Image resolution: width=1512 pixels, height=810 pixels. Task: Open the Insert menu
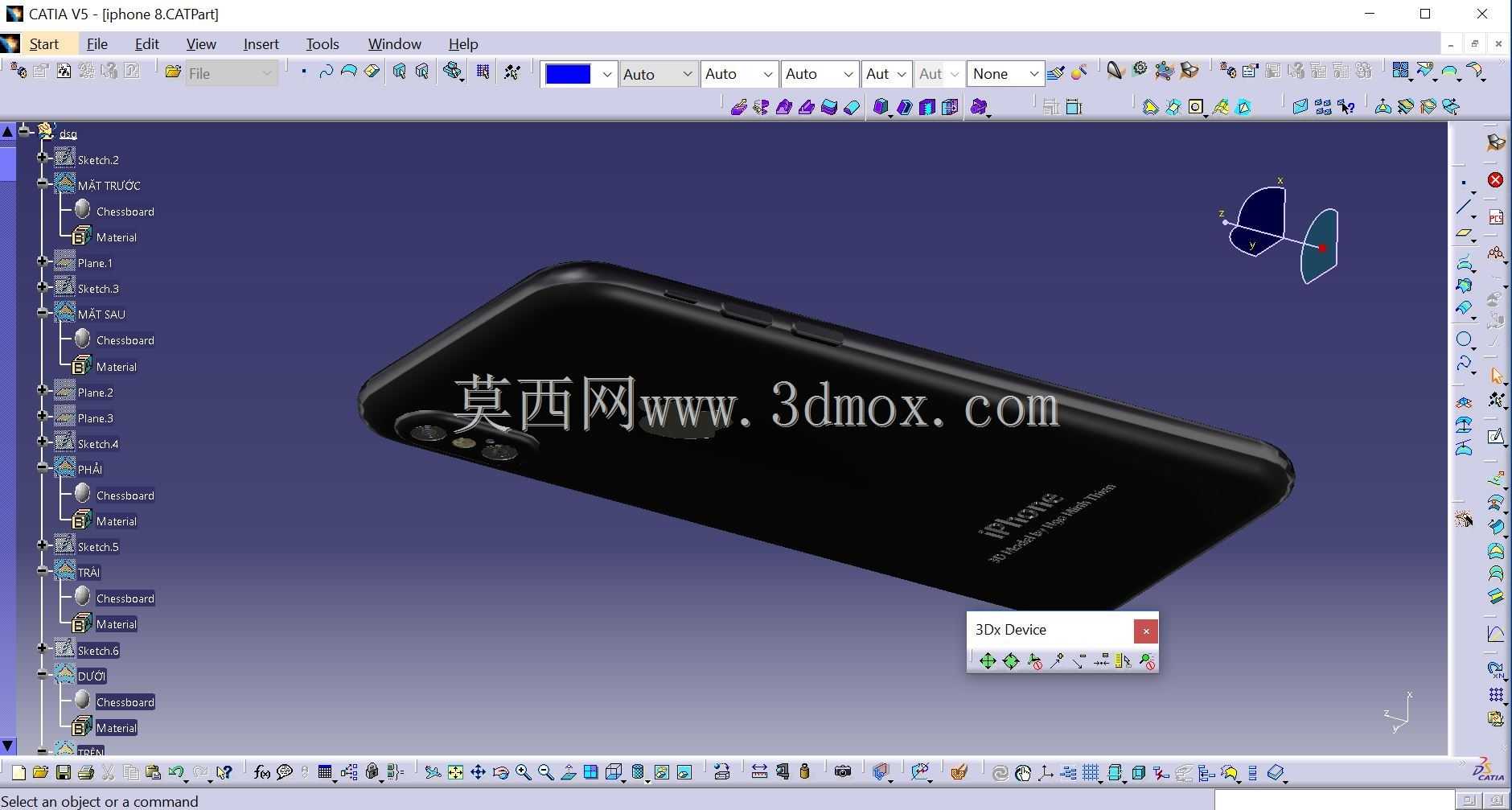pos(261,44)
